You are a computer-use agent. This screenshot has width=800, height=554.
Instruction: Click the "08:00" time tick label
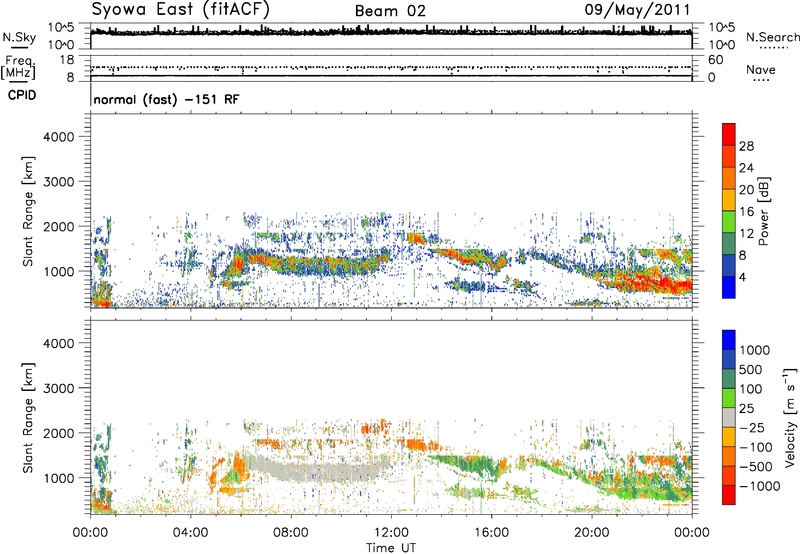(x=291, y=533)
